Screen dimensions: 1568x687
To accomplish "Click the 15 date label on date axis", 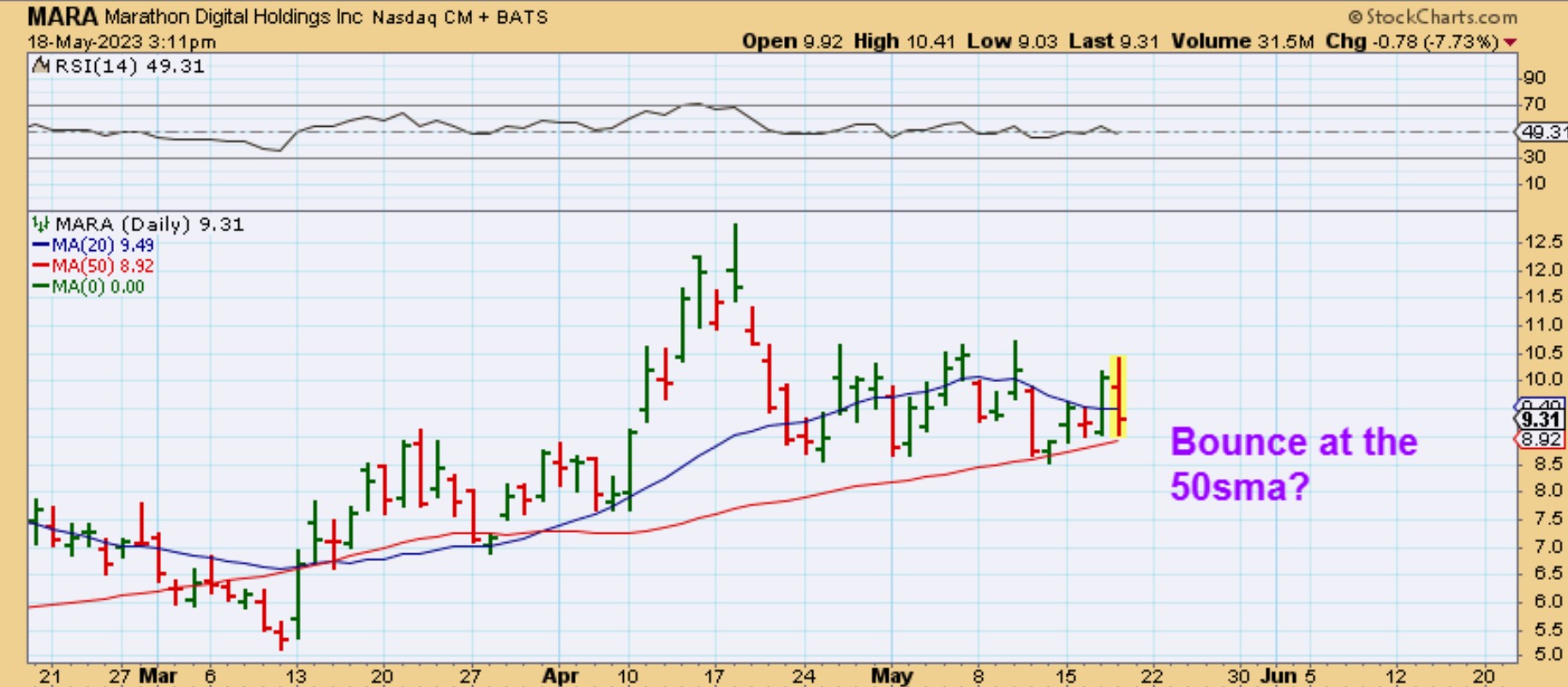I will pos(1065,676).
